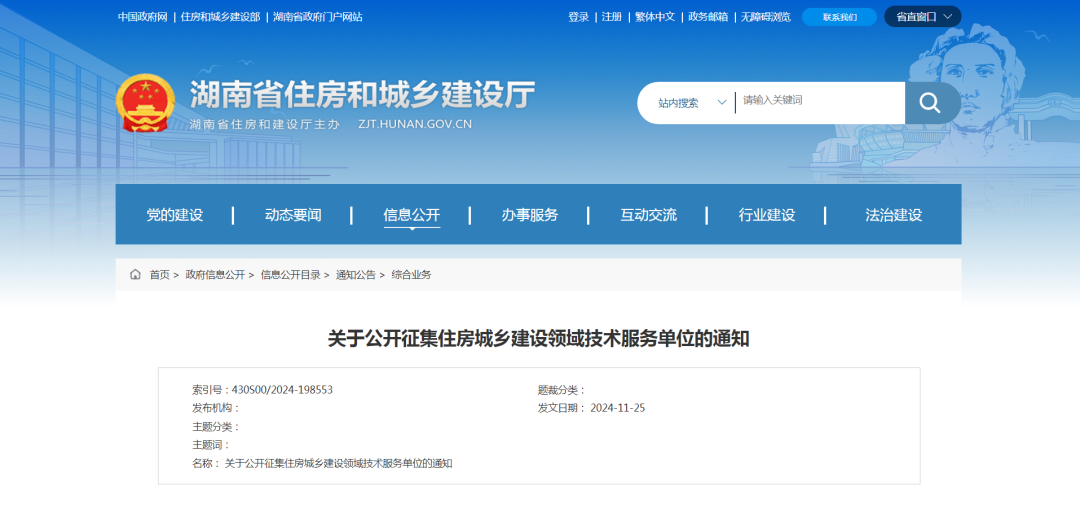Click the 题裁分类 label
This screenshot has width=1080, height=512.
(561, 390)
